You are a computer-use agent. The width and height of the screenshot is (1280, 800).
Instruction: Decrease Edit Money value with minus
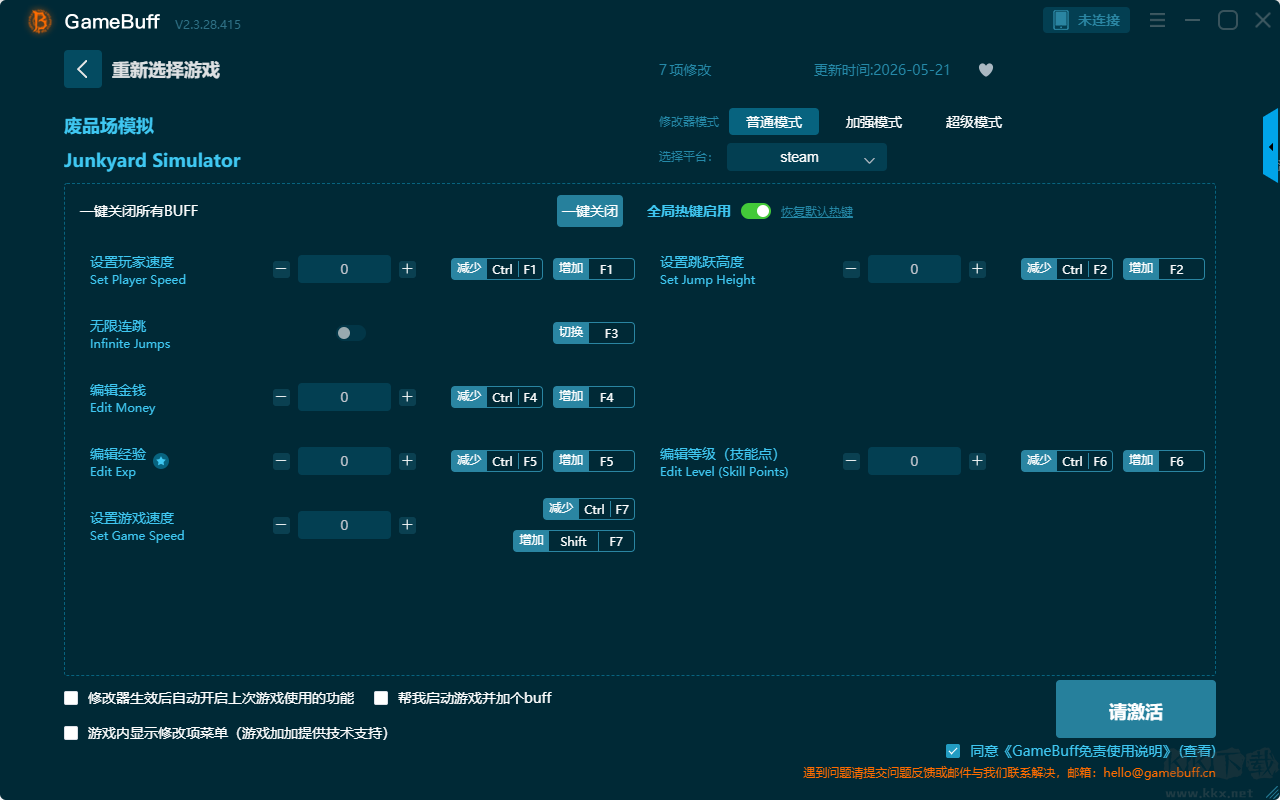tap(281, 397)
